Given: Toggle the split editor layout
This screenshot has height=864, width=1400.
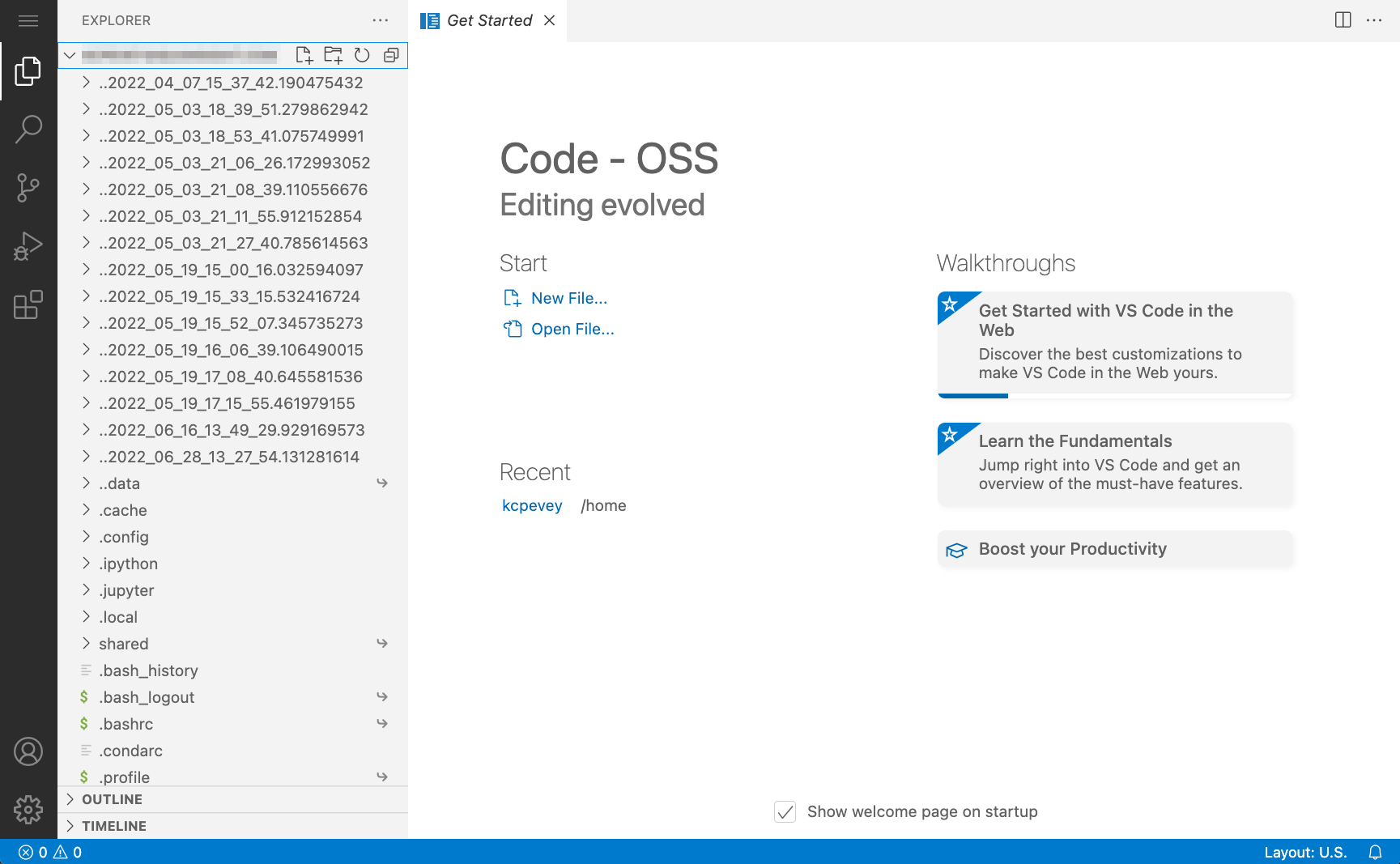Looking at the screenshot, I should (1343, 20).
